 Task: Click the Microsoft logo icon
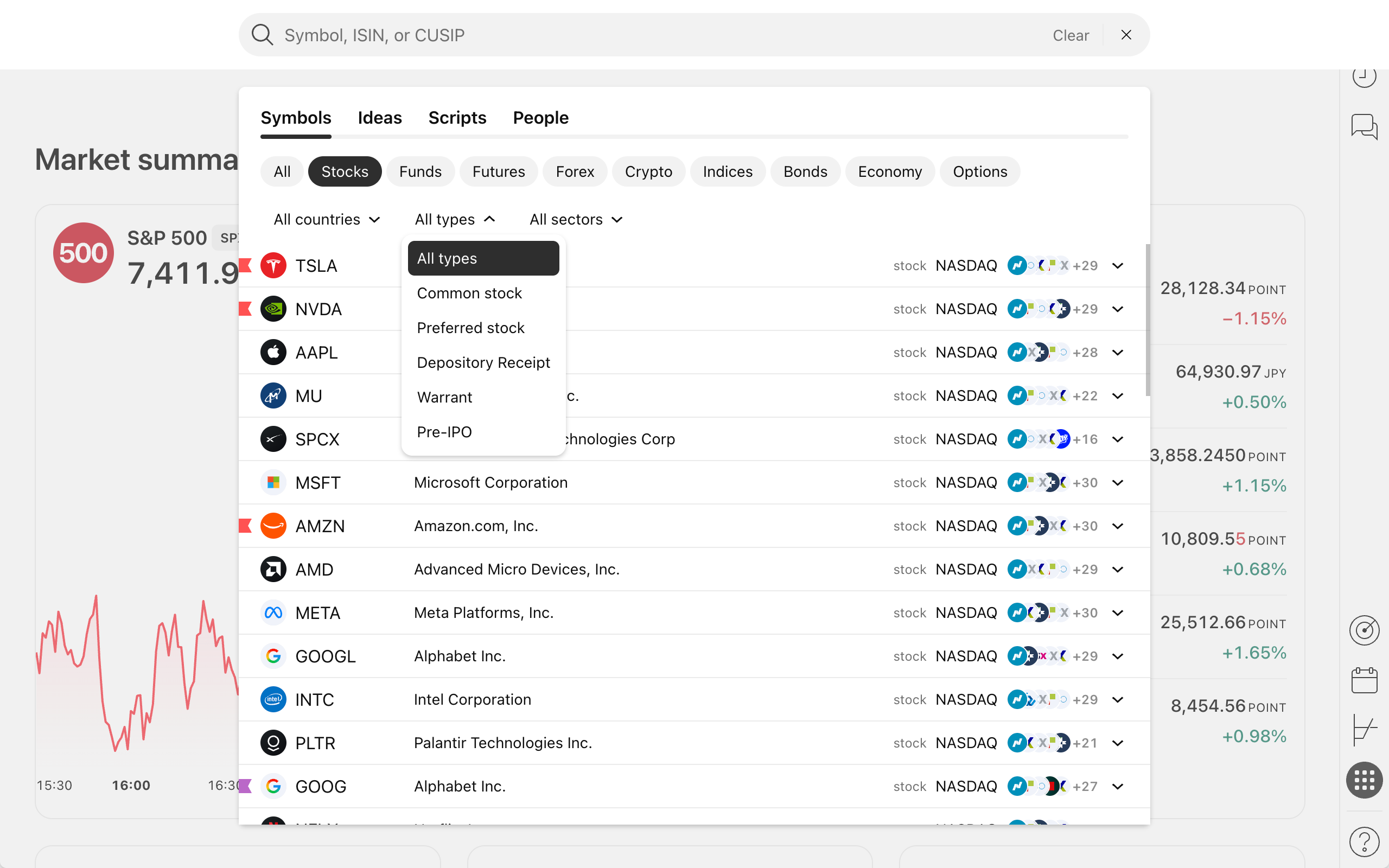point(273,483)
